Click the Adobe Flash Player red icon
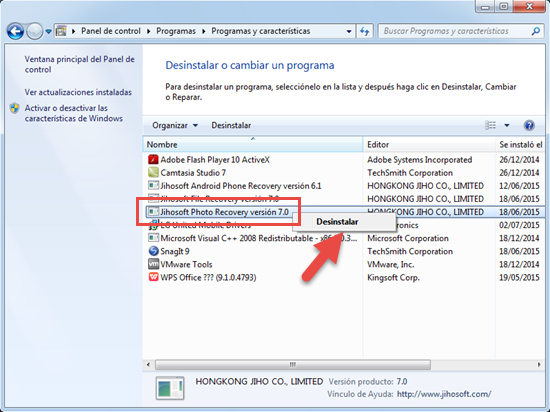This screenshot has height=412, width=550. coord(153,160)
